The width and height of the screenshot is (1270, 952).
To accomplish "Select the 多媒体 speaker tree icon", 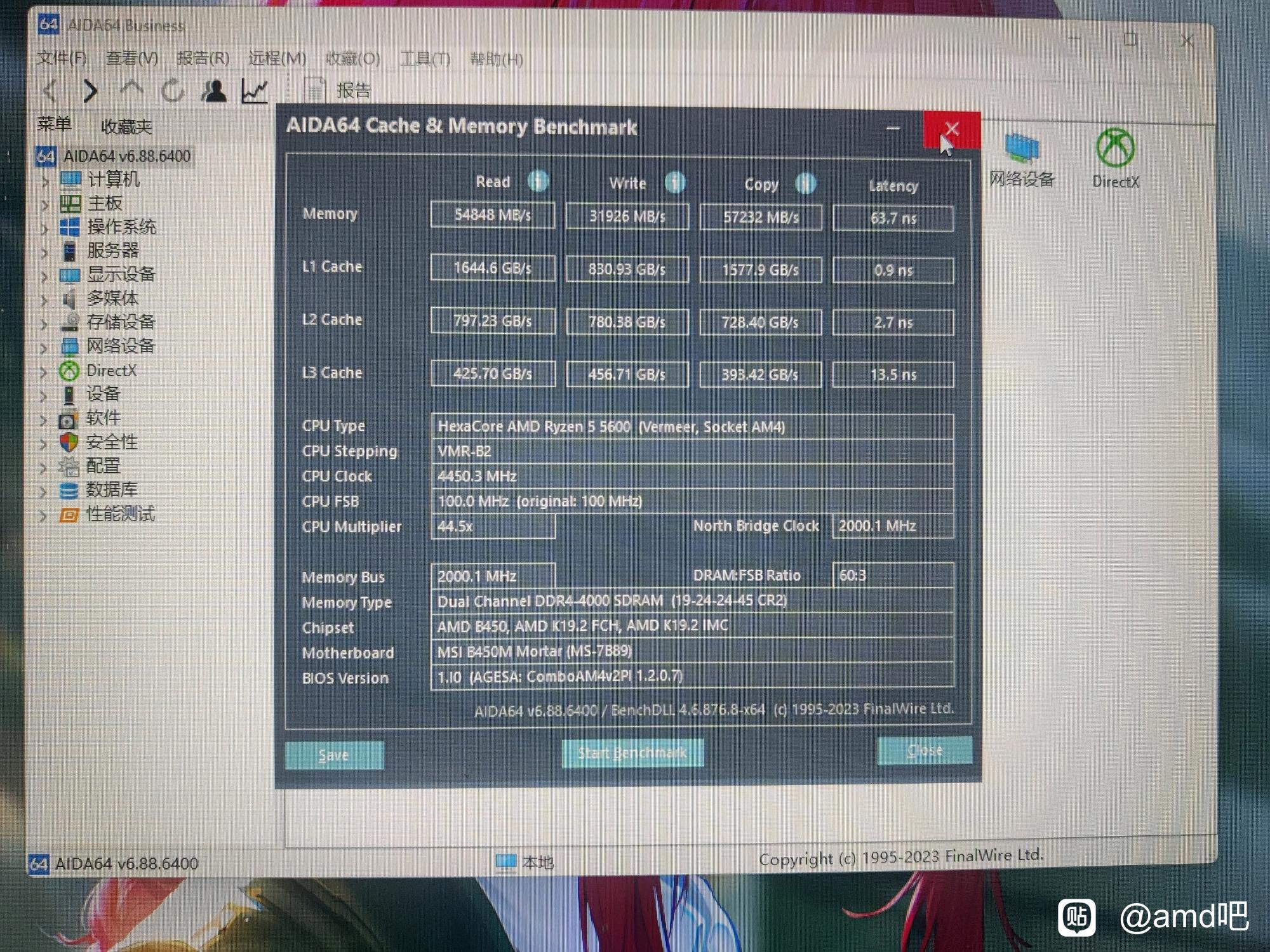I will click(x=69, y=298).
